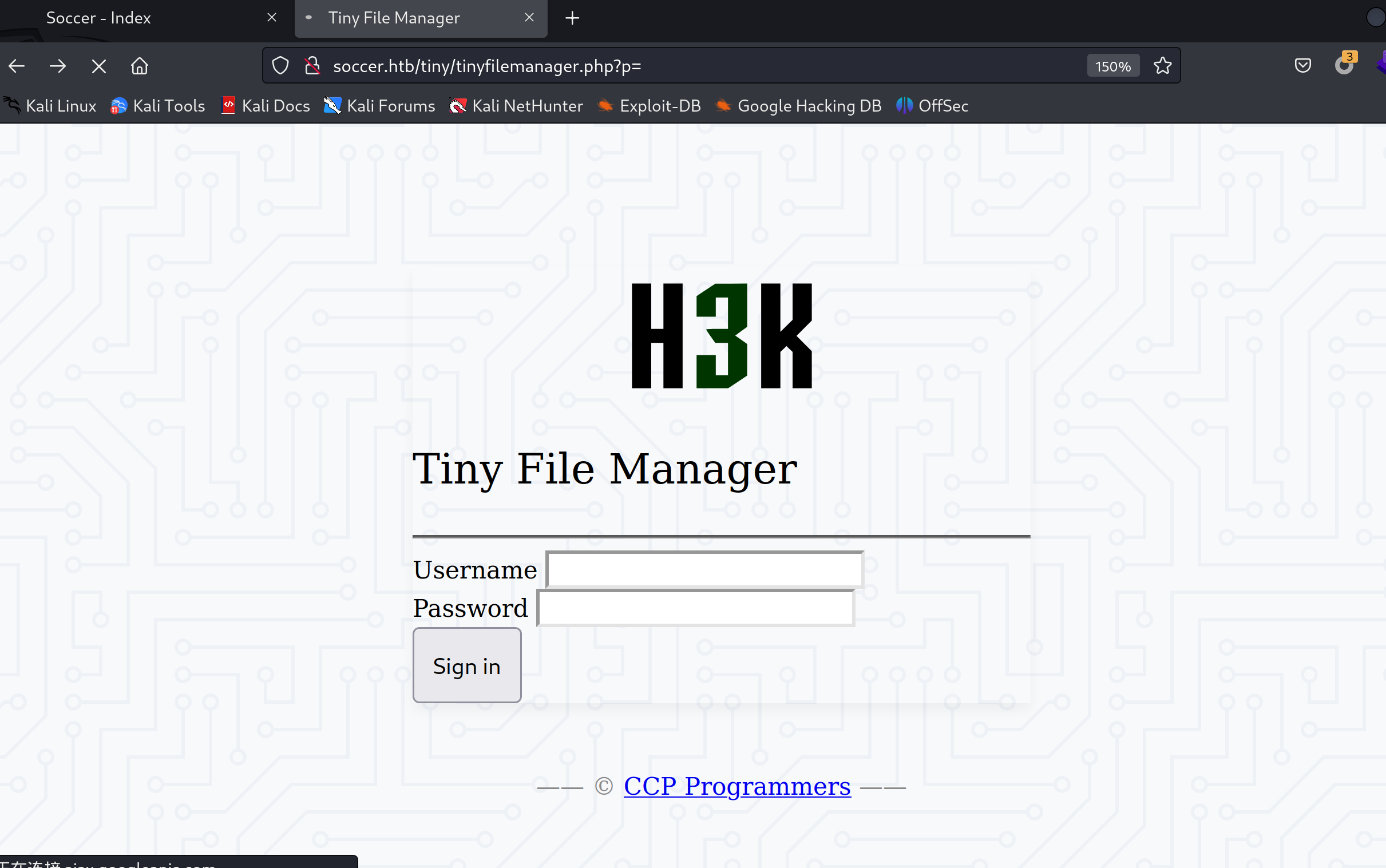Focus the Password input field
Viewport: 1386px width, 868px height.
(x=695, y=608)
